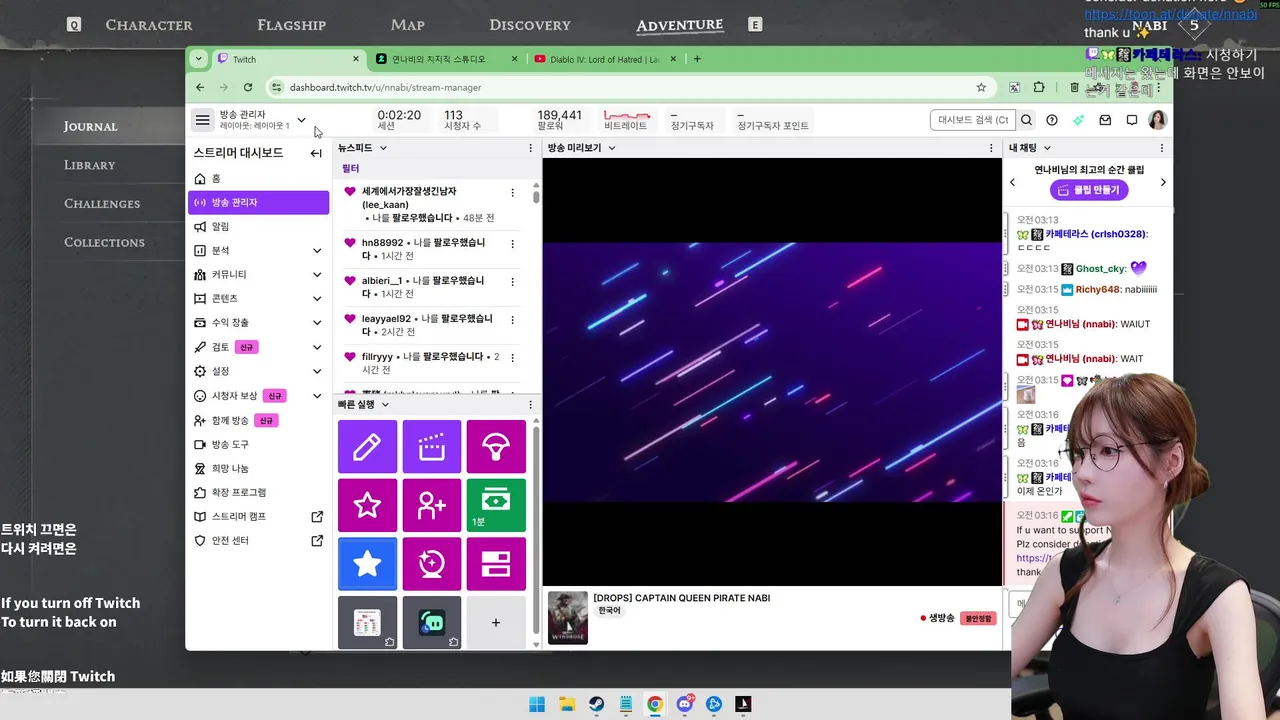Click the parachute drops quick action
This screenshot has height=720, width=1280.
[496, 447]
